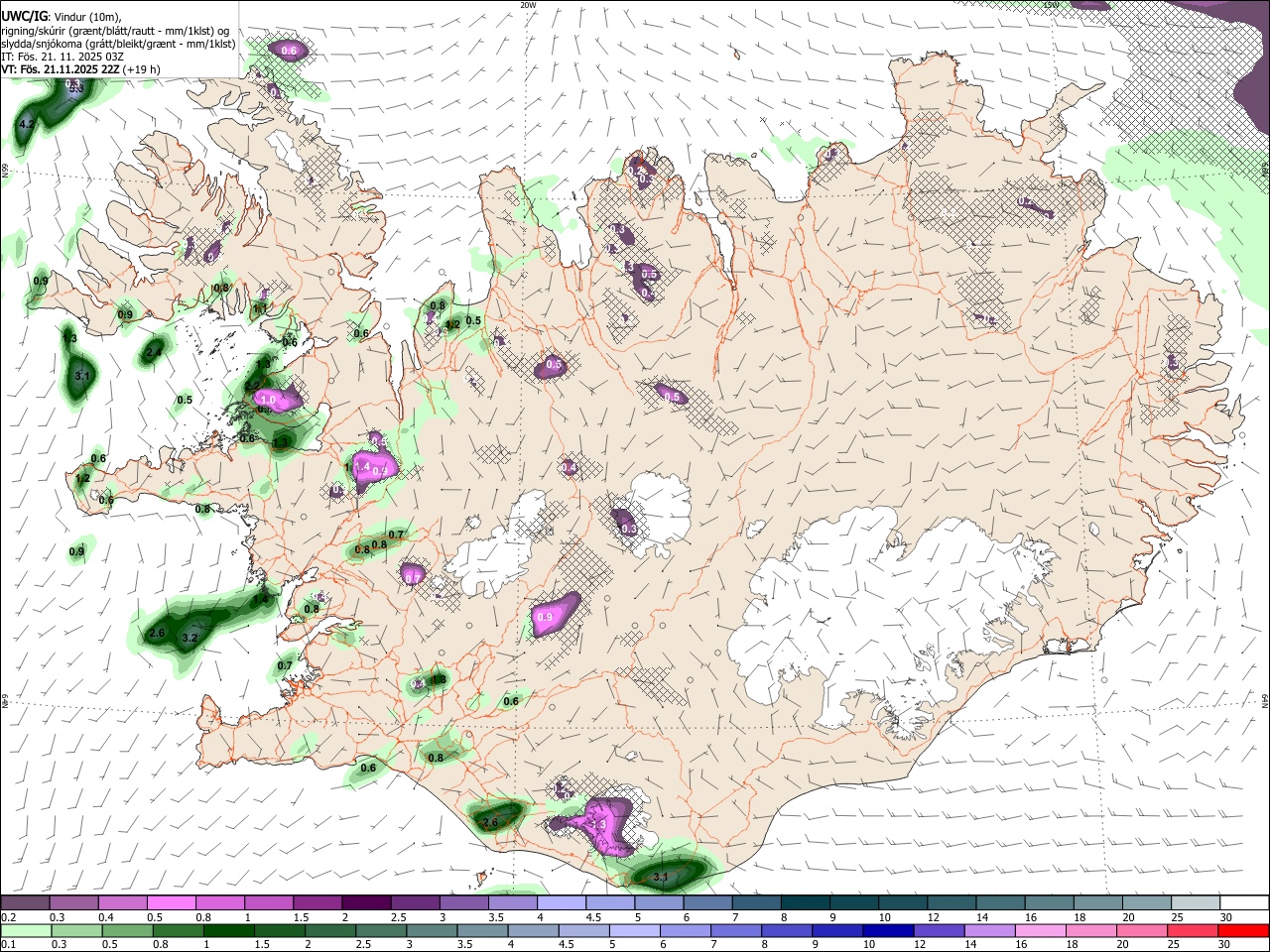Click the '3.2' rain value on the map
The height and width of the screenshot is (952, 1270).
pyautogui.click(x=190, y=638)
